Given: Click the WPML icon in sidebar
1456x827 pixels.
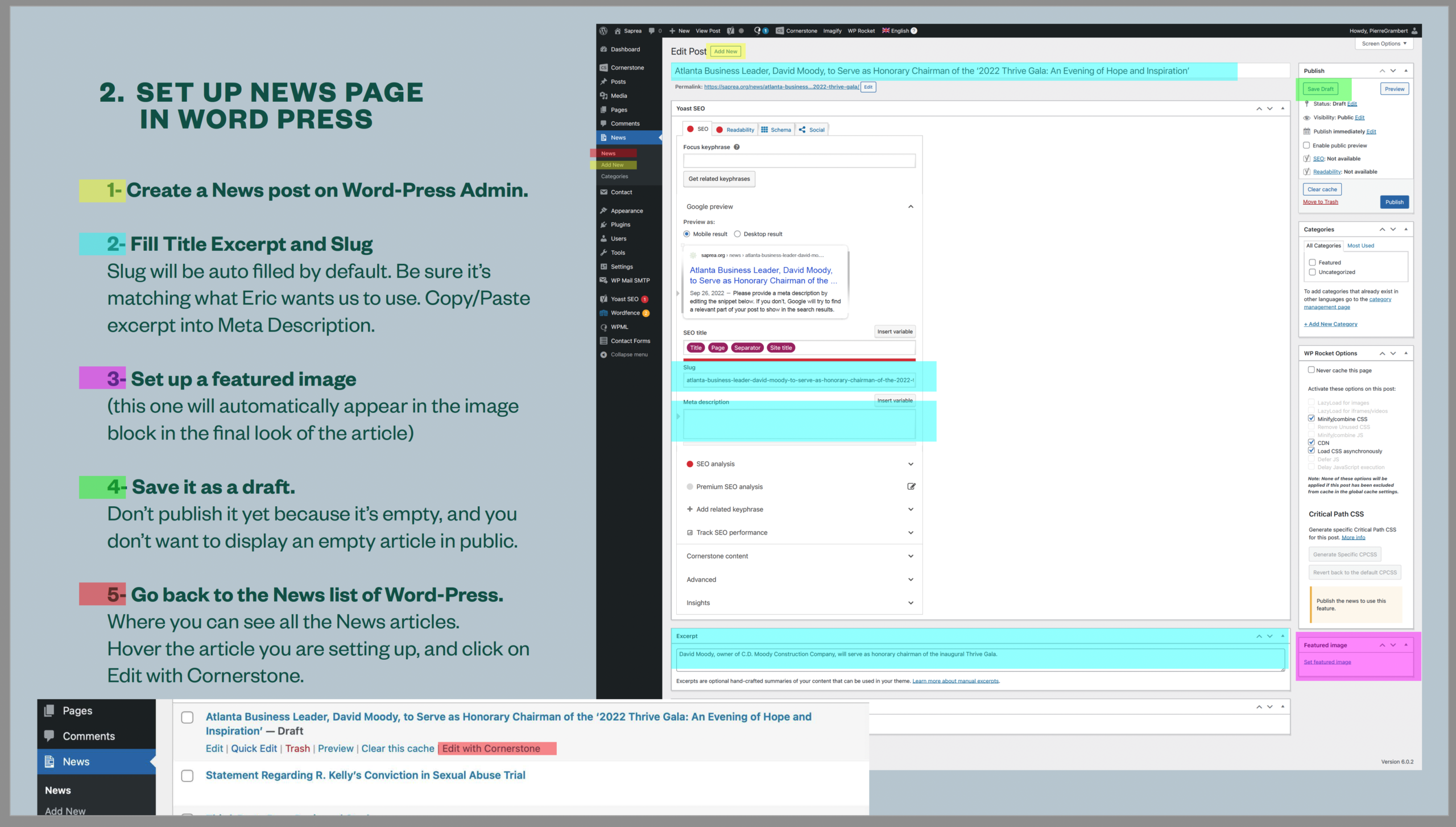Looking at the screenshot, I should pyautogui.click(x=603, y=327).
